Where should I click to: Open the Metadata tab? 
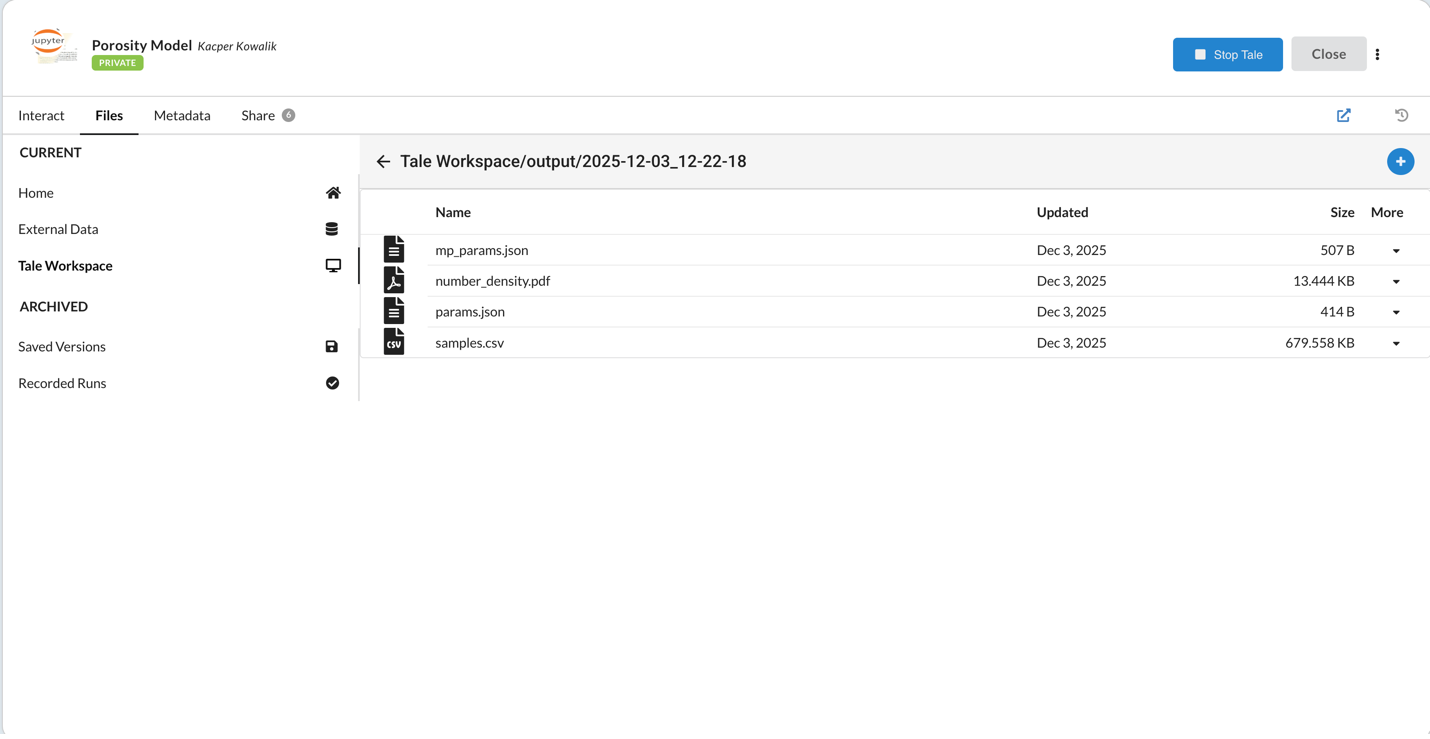click(x=181, y=115)
